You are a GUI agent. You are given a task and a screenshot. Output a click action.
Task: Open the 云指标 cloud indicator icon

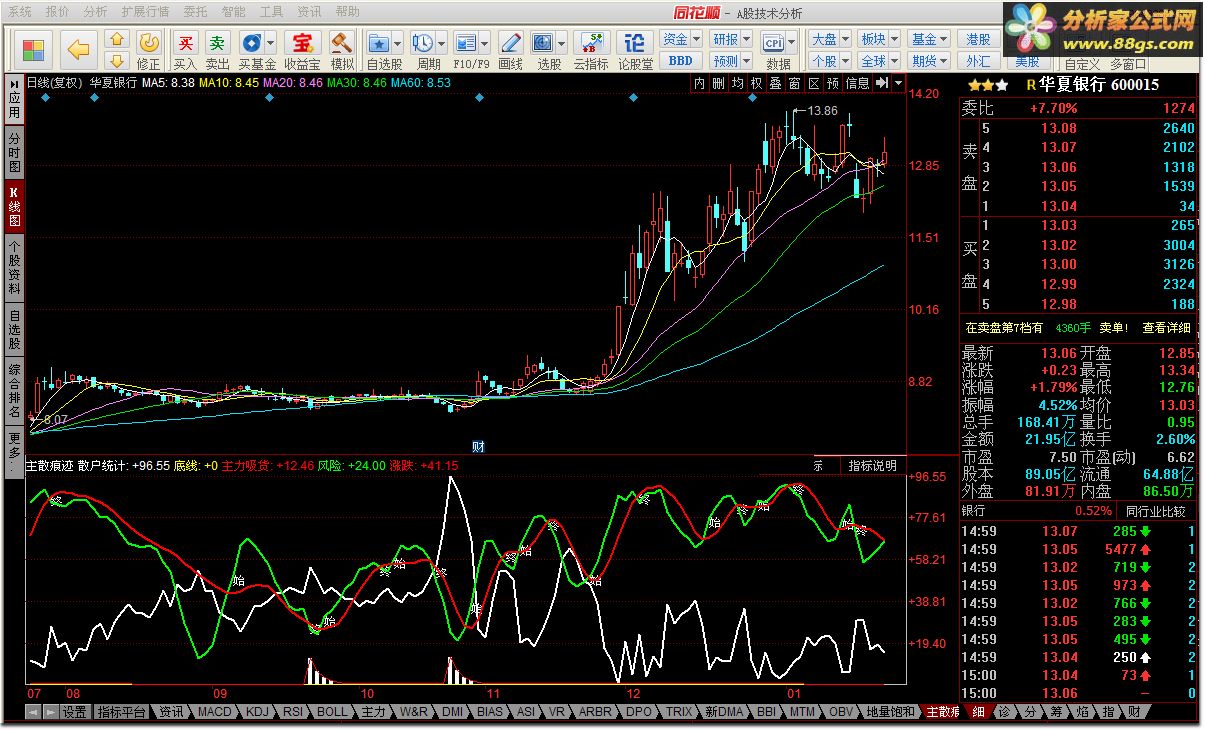point(590,42)
